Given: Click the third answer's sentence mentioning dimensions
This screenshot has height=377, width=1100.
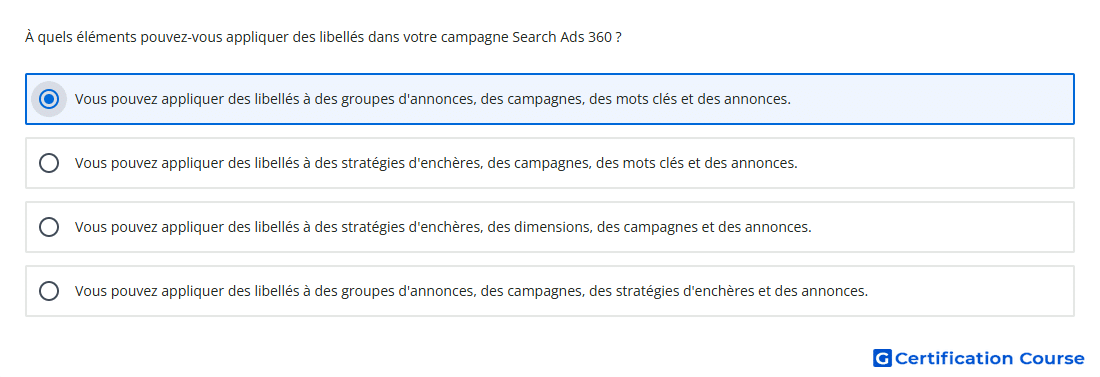Looking at the screenshot, I should (443, 227).
